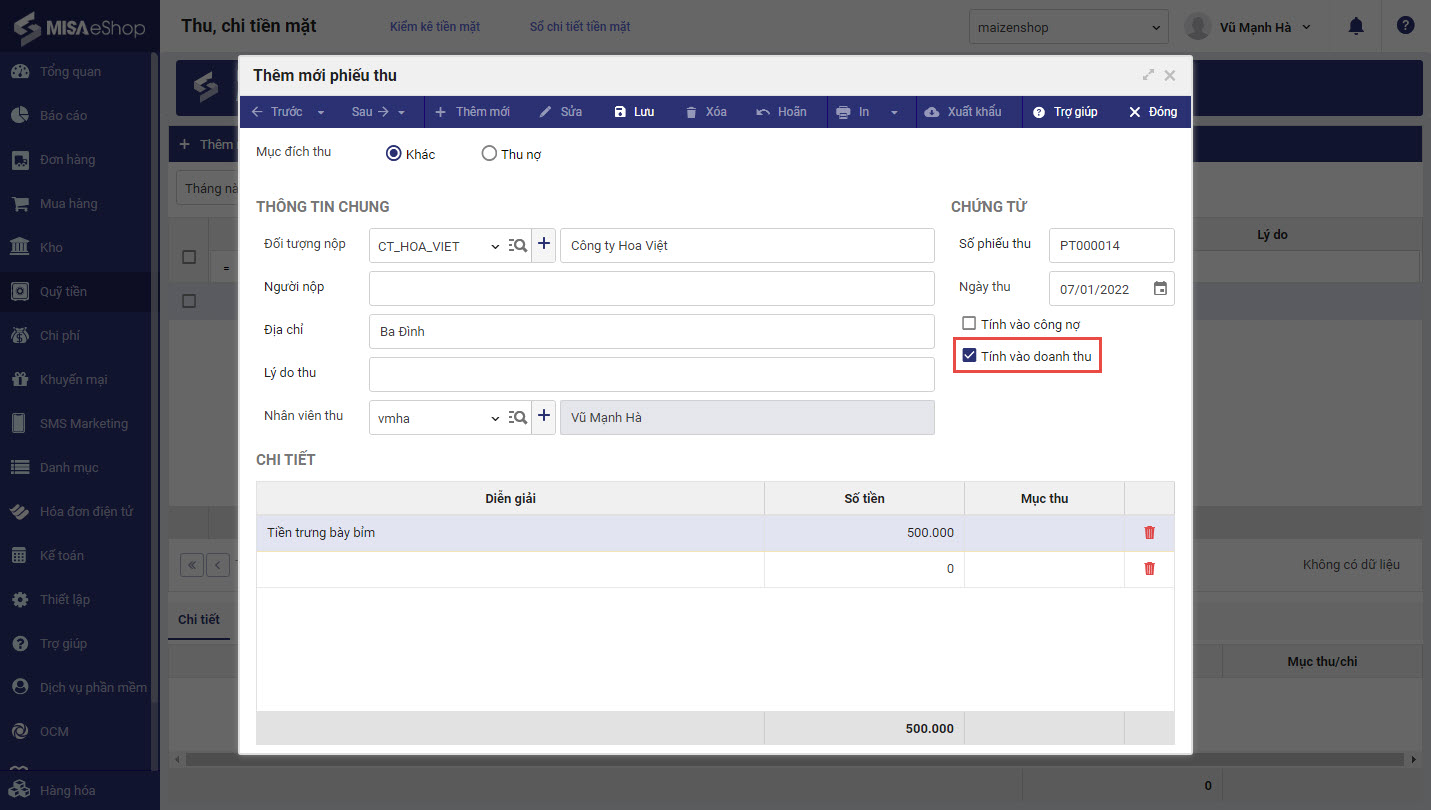Open the help question mark icon in header
1431x810 pixels.
tap(1405, 27)
